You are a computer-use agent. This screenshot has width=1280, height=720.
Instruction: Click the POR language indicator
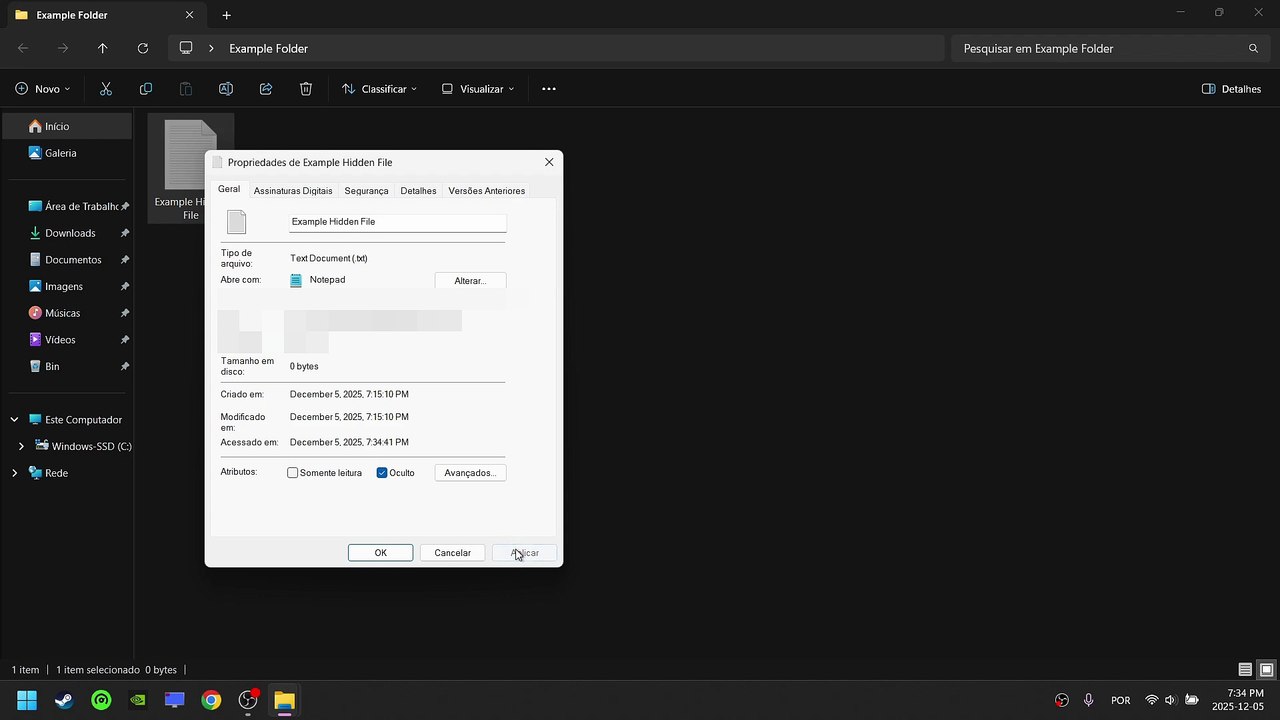(1121, 700)
